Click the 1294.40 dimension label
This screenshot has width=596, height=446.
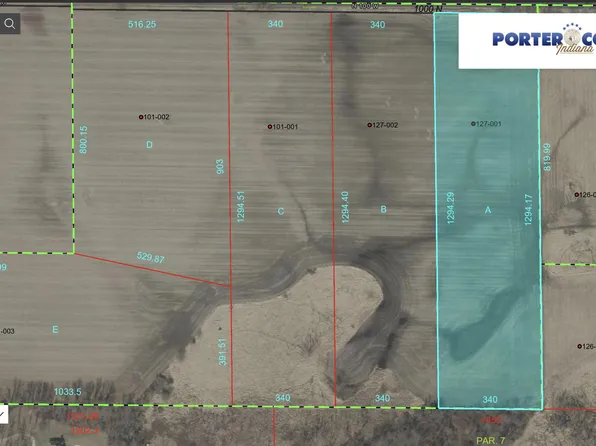click(345, 207)
